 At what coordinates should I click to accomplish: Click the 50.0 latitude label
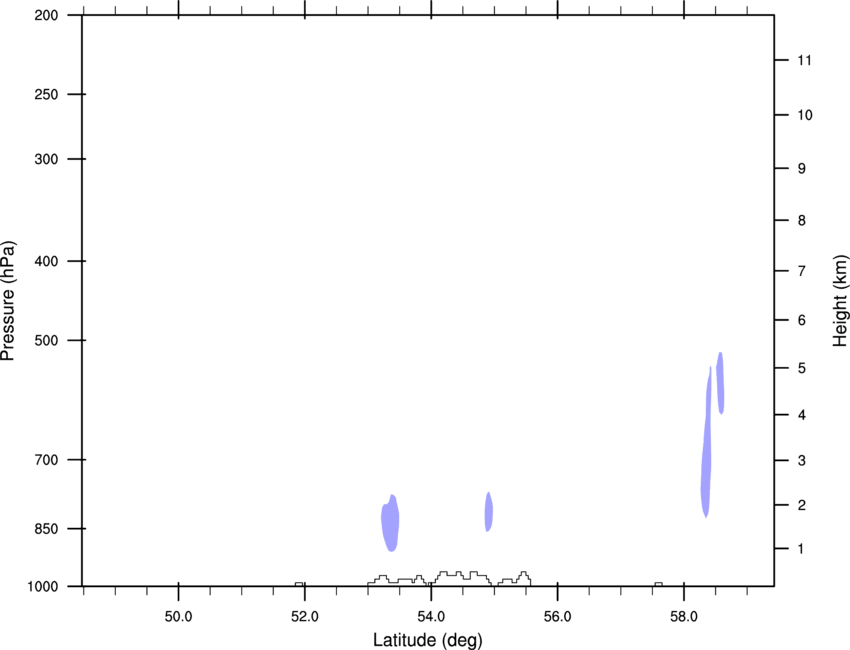click(178, 617)
